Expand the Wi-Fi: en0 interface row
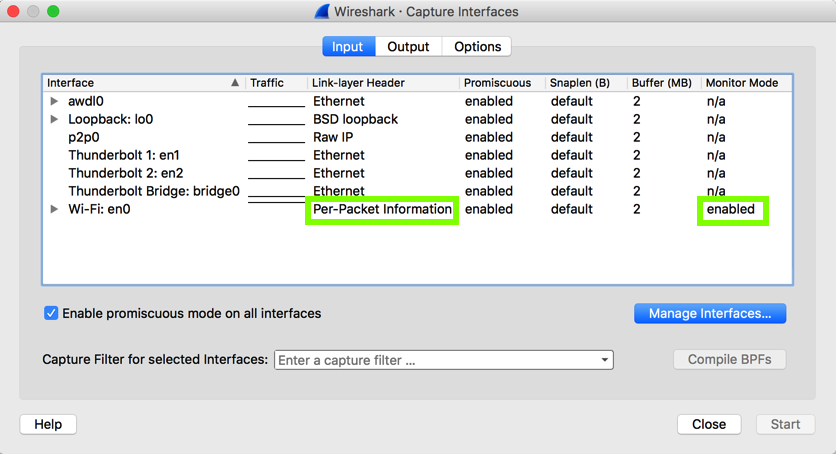 (x=54, y=209)
